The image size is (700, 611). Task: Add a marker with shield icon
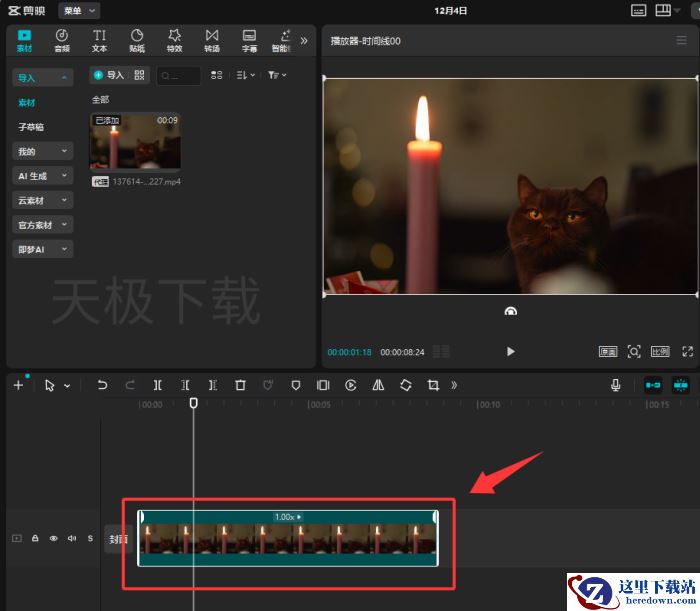[296, 385]
